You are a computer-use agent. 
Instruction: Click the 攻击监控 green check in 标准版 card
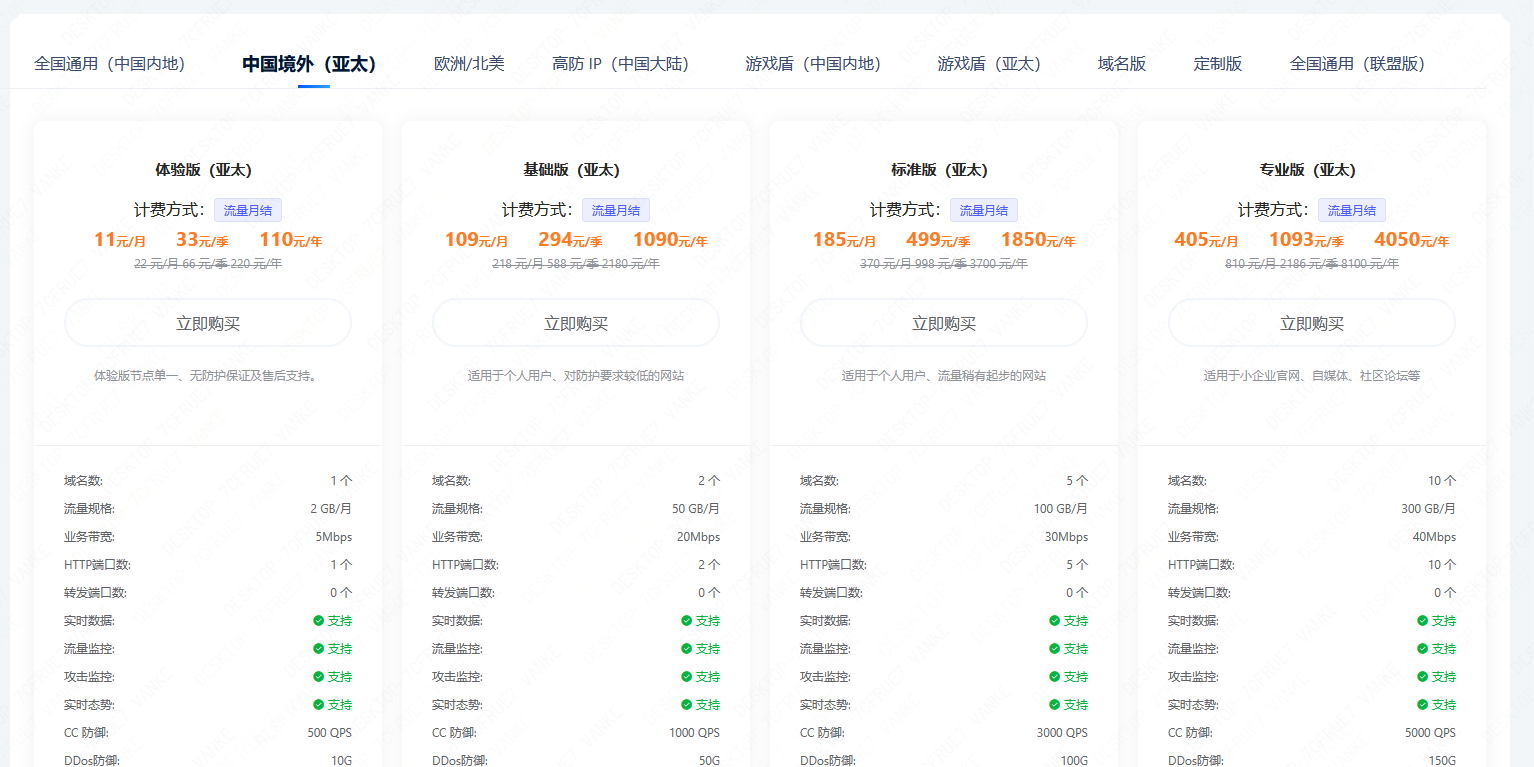coord(1054,677)
